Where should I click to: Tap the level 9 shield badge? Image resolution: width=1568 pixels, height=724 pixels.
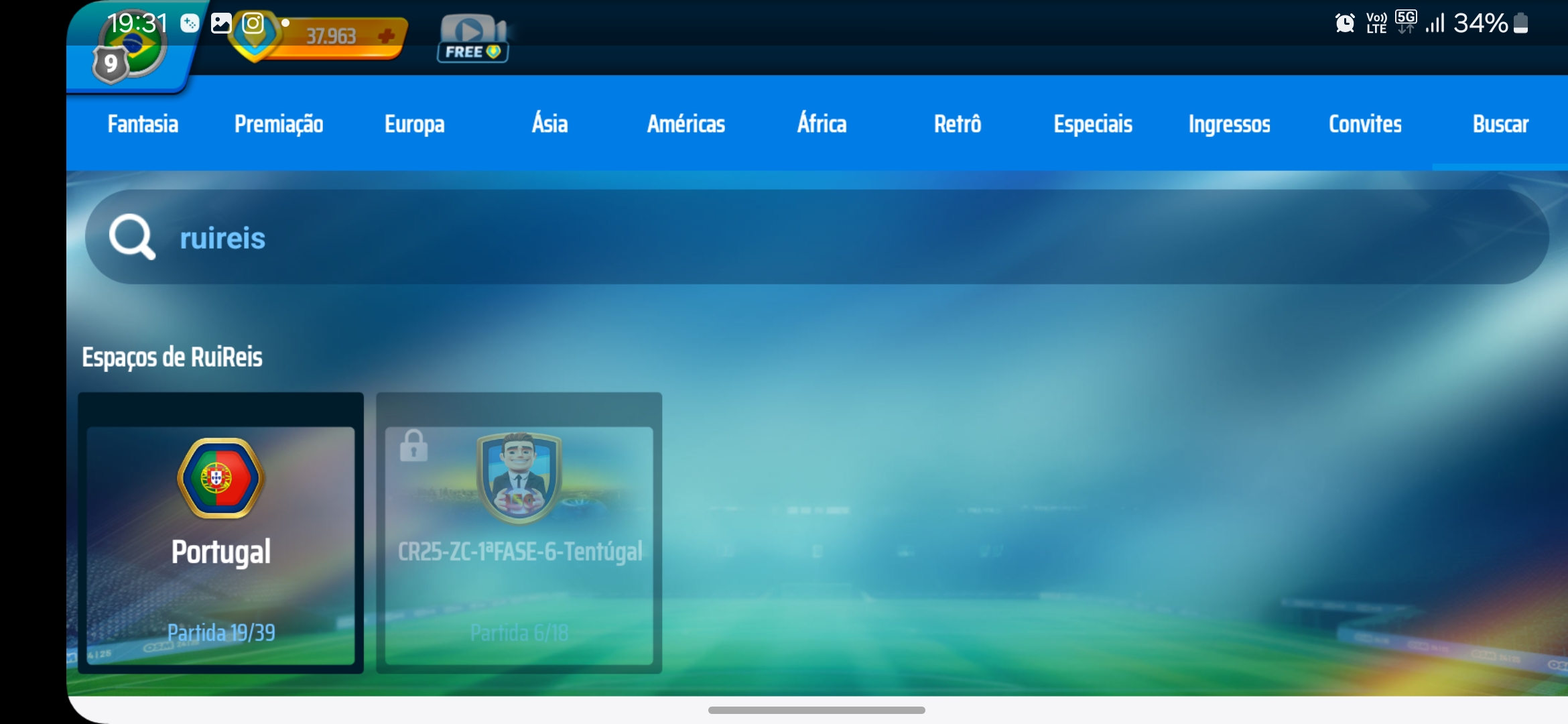point(110,64)
